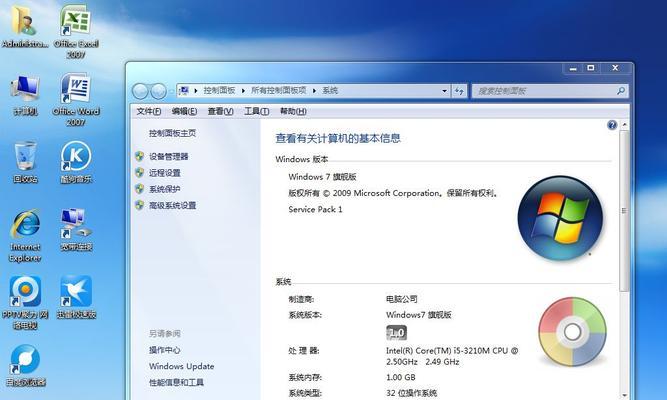Open the 计算机 (Computer) desktop icon
Image resolution: width=667 pixels, height=400 pixels.
25,94
